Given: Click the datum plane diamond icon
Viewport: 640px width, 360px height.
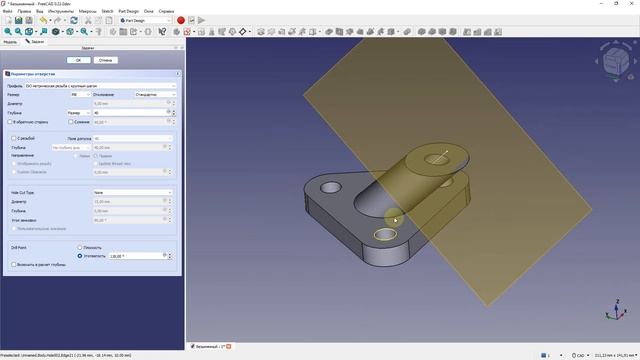Looking at the screenshot, I should 243,31.
